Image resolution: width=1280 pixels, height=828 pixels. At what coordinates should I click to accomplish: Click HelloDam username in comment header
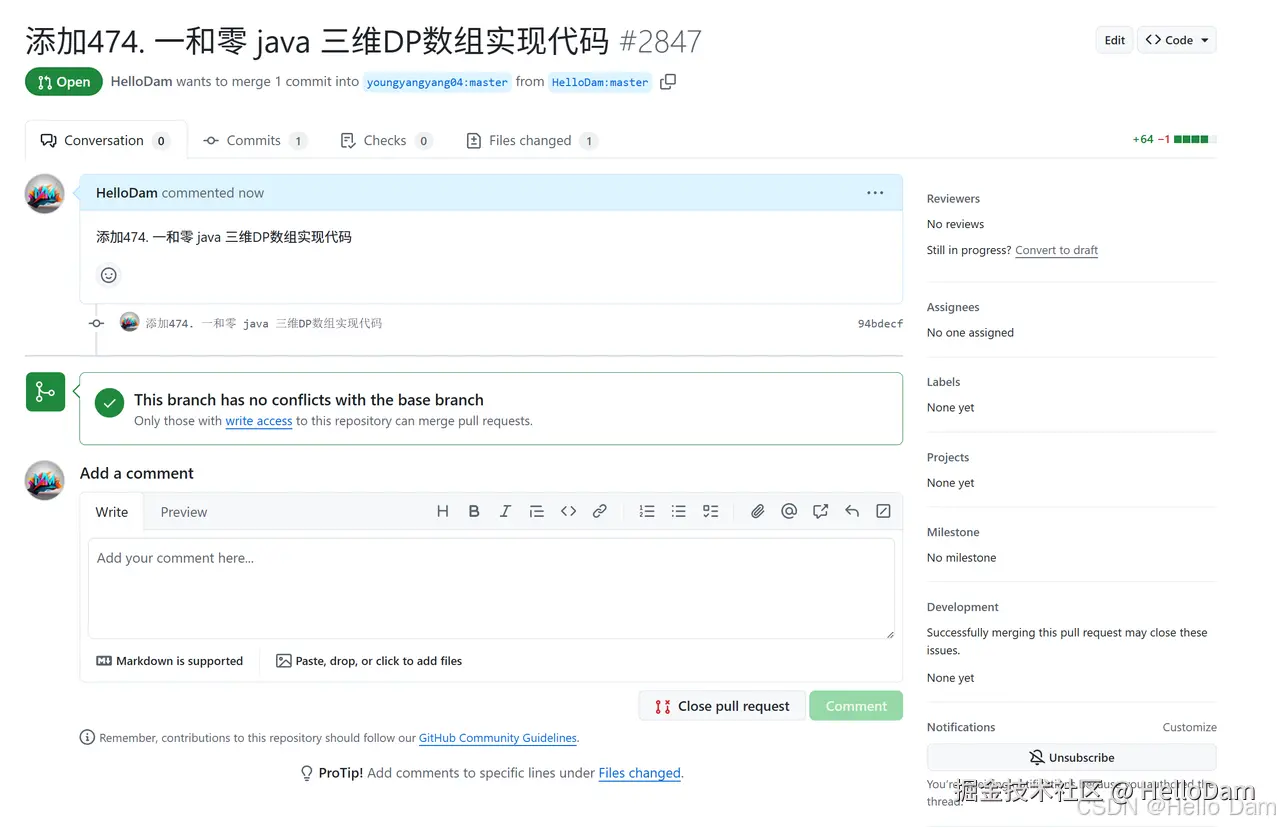tap(127, 193)
